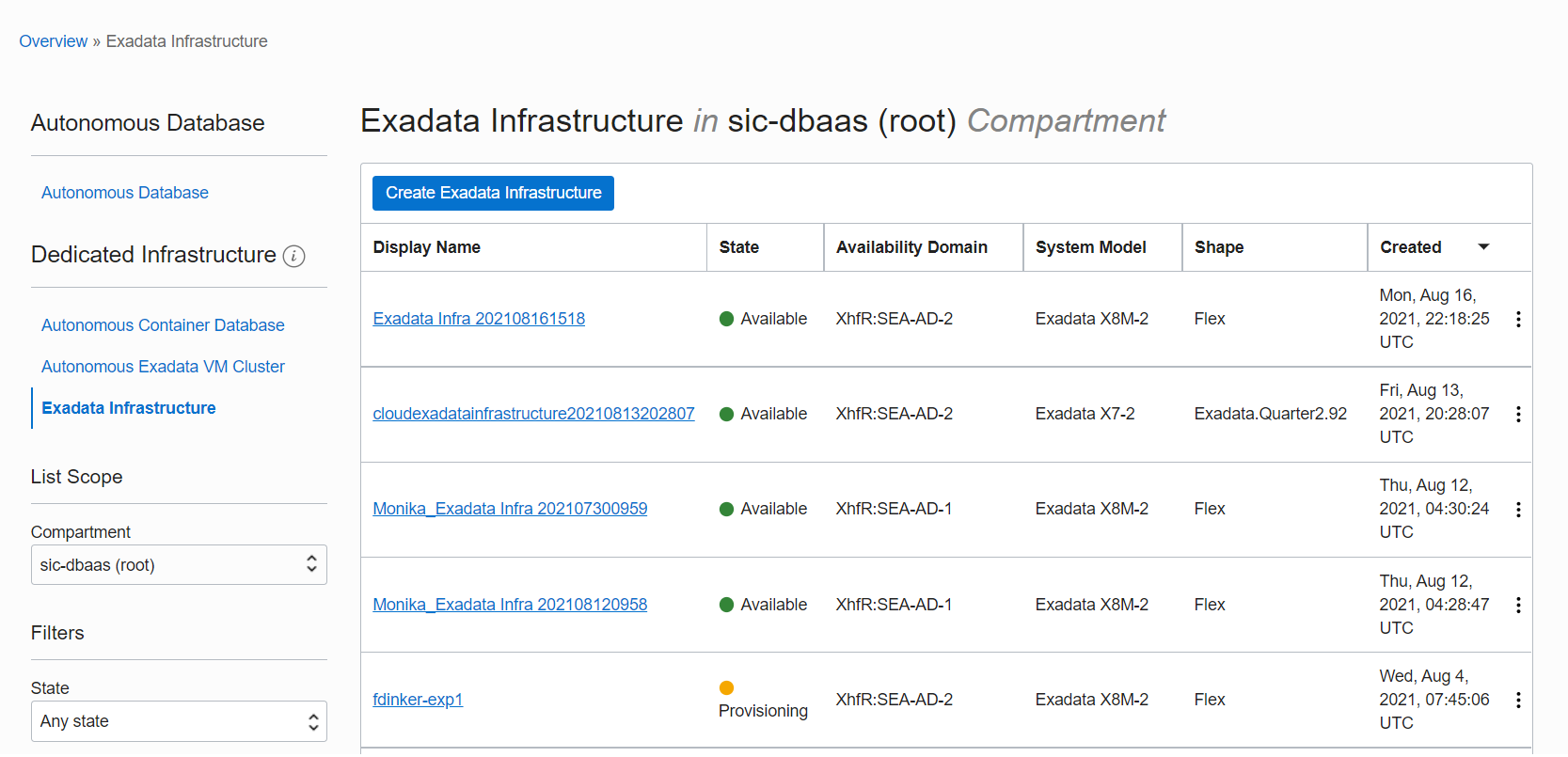
Task: Click the Display Name column header
Action: pyautogui.click(x=427, y=247)
